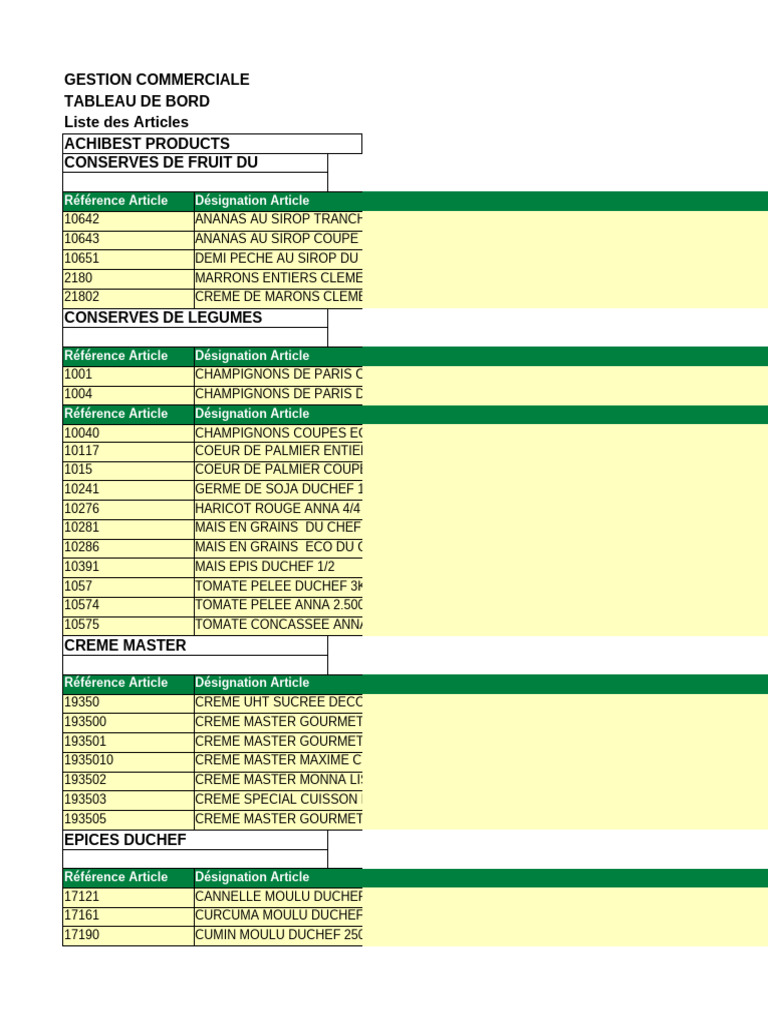Click the ACHIBEST PRODUCTS cell
This screenshot has width=768, height=1024.
[x=212, y=144]
